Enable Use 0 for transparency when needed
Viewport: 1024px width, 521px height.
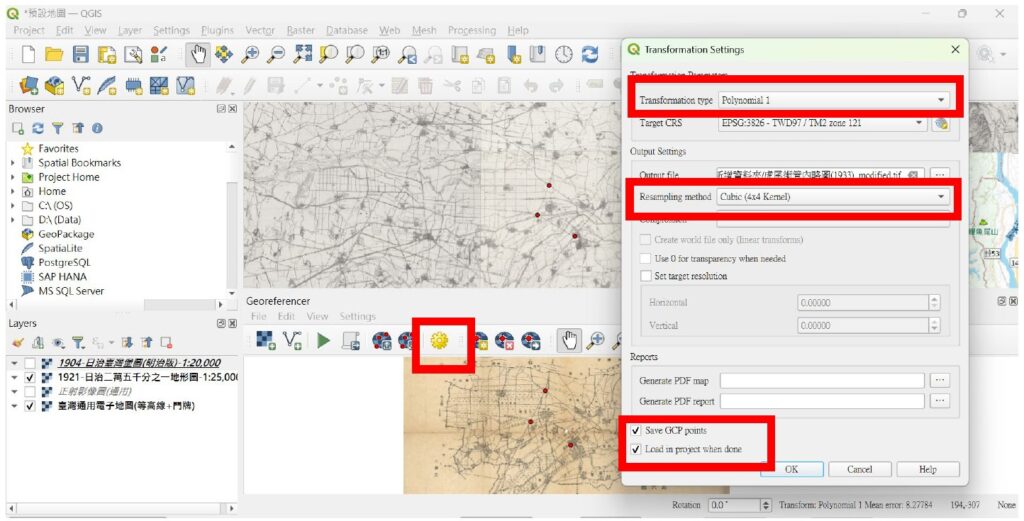point(645,259)
